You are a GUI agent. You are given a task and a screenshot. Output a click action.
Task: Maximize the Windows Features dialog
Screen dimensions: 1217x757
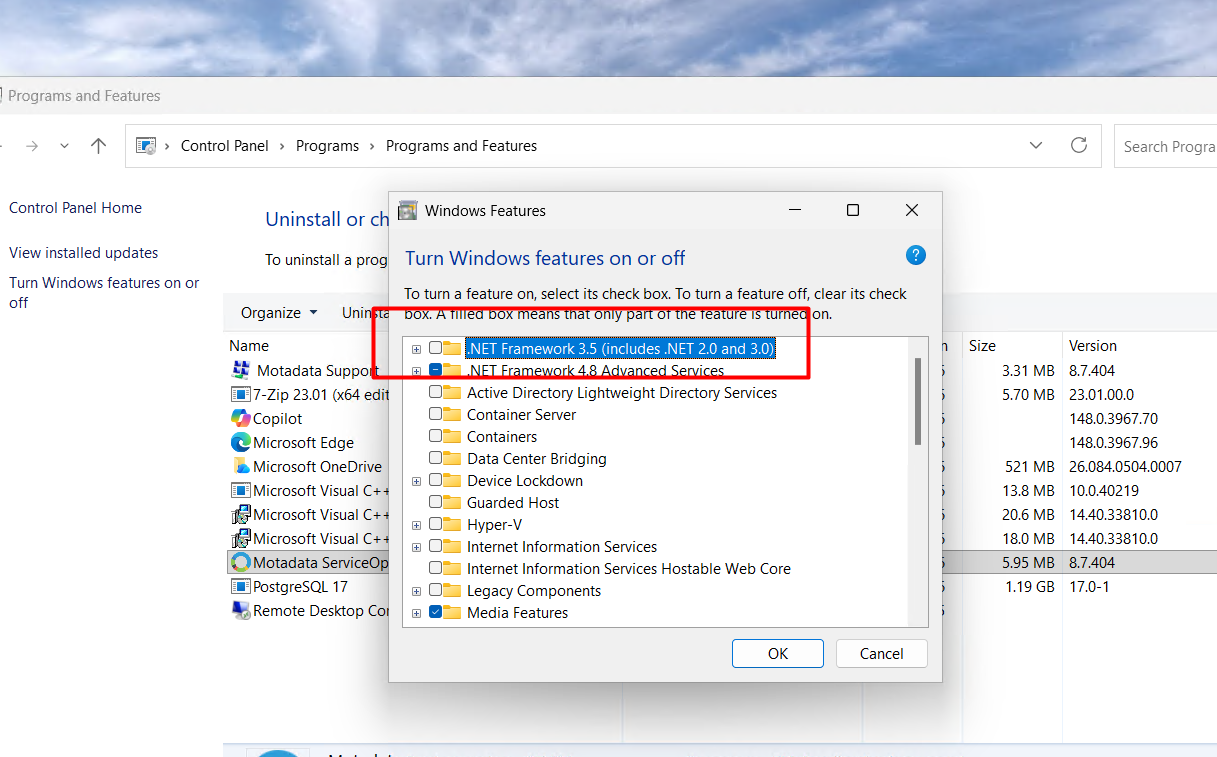click(853, 210)
